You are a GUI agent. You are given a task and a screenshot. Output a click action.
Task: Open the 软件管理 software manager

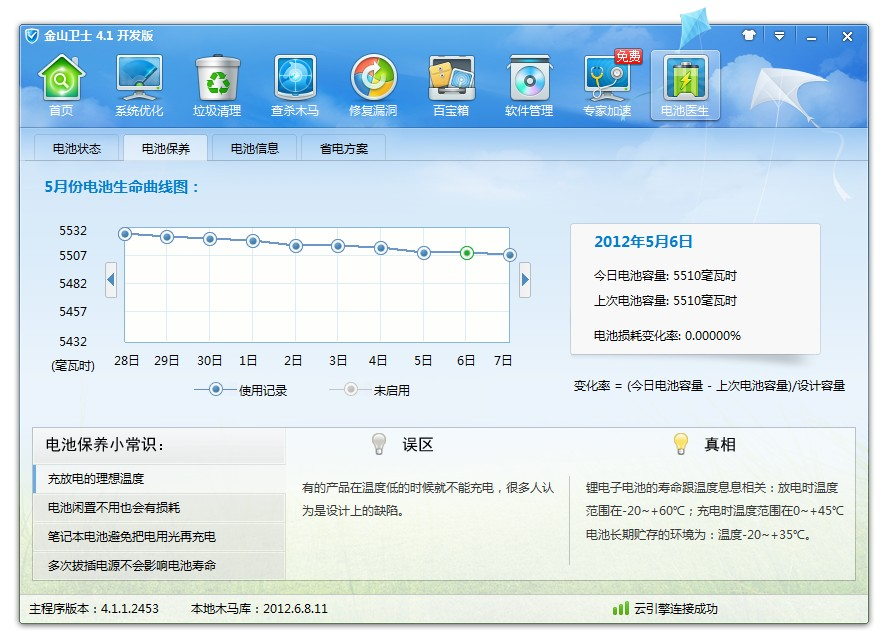coord(529,86)
